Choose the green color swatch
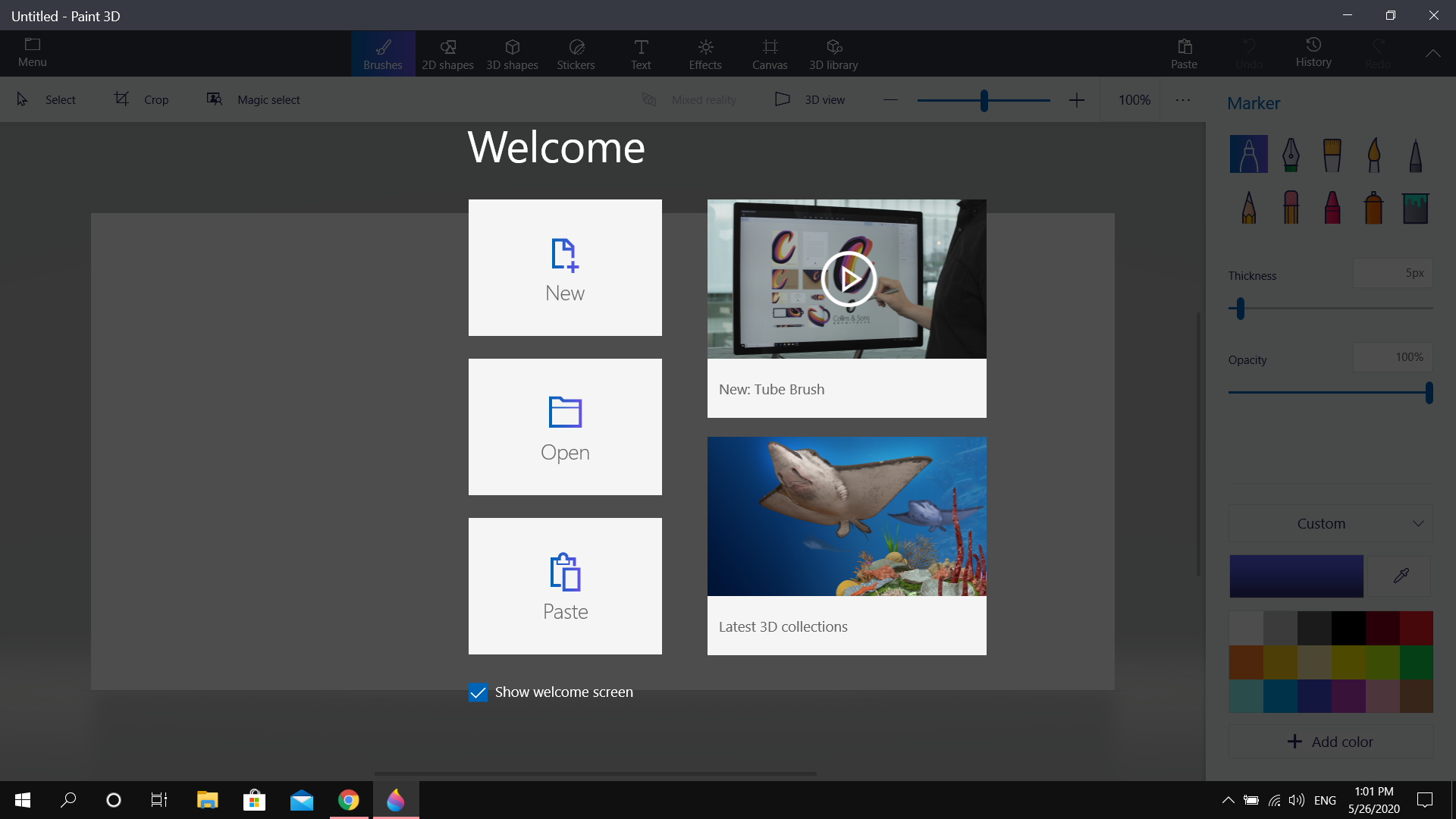Viewport: 1456px width, 819px height. (x=1416, y=662)
